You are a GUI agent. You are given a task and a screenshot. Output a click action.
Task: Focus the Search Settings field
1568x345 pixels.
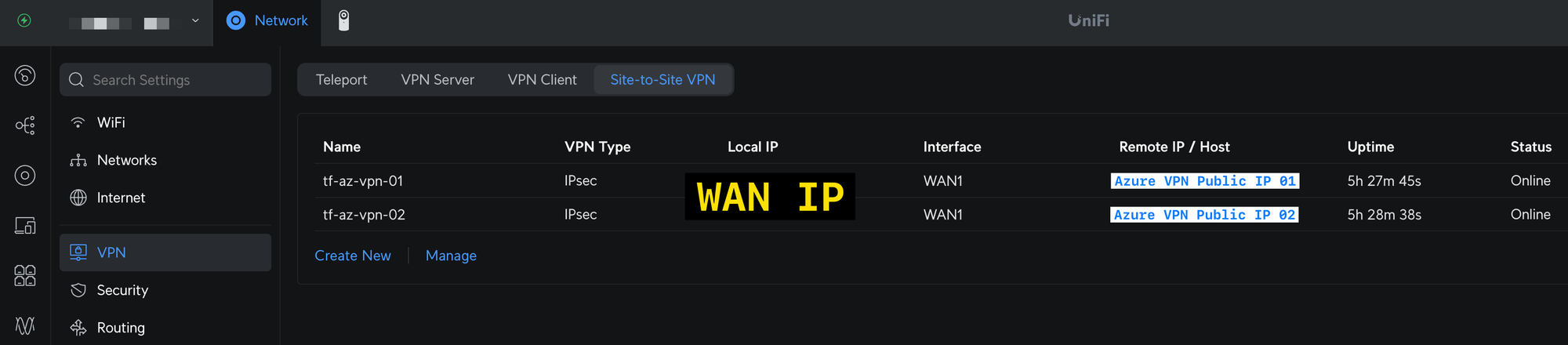165,80
